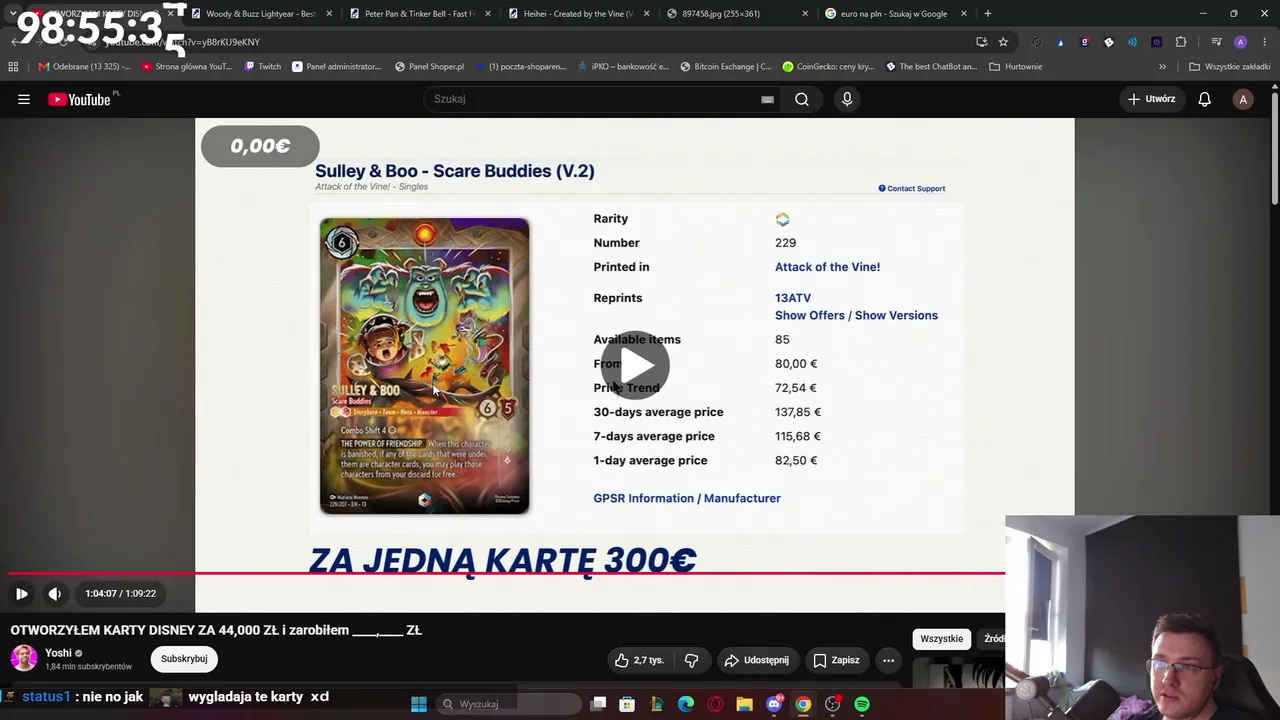The image size is (1280, 720).
Task: Open the iPKO bankowość bookmark
Action: coord(622,67)
